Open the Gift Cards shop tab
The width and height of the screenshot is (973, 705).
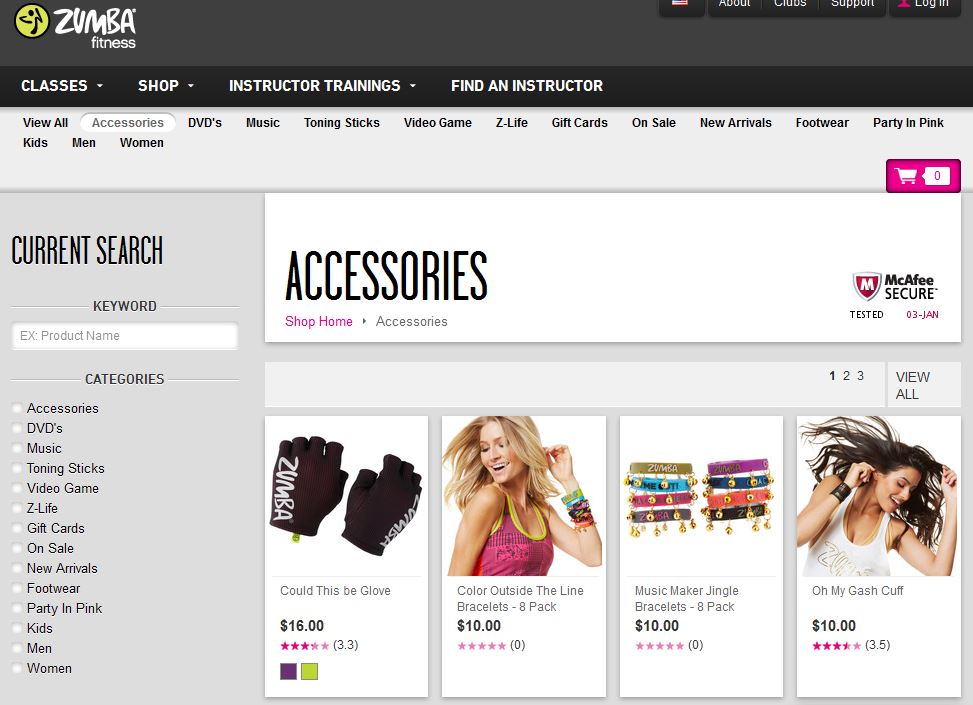pyautogui.click(x=580, y=123)
